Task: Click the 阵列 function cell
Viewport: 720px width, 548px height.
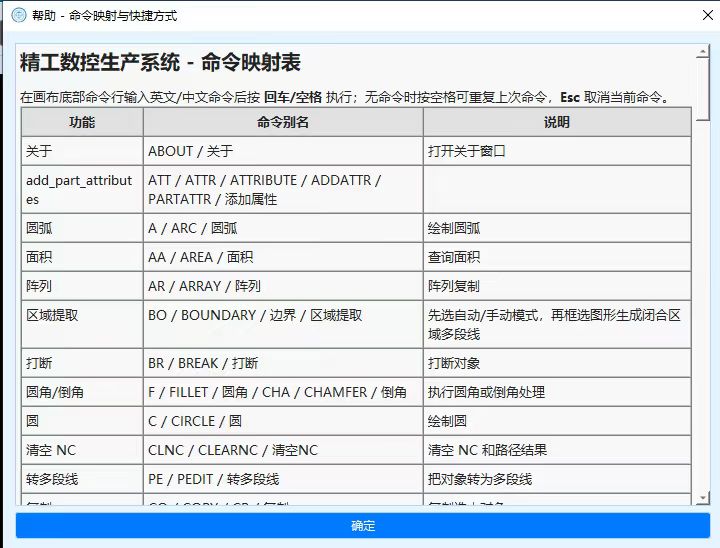Action: click(x=82, y=286)
